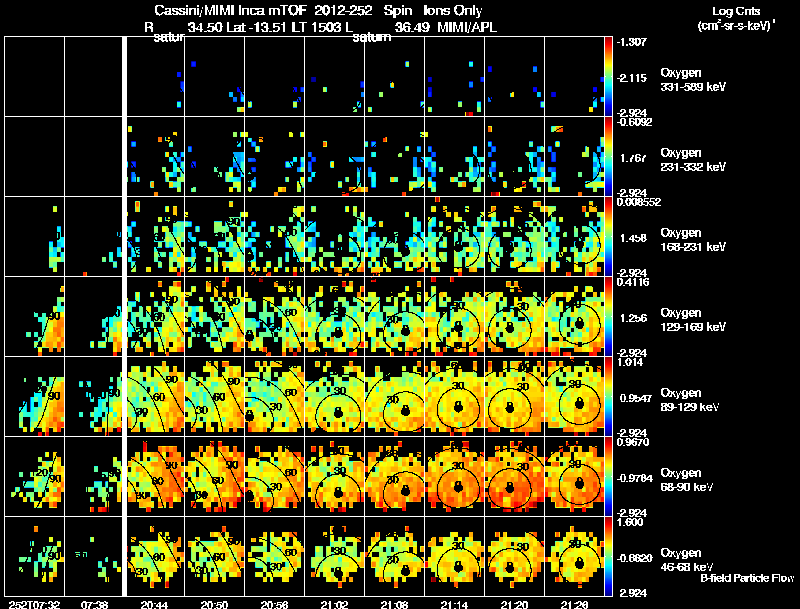Screen dimensions: 800x609
Task: Select the 129-169 keV panel at 252T07:32
Action: tap(34, 317)
